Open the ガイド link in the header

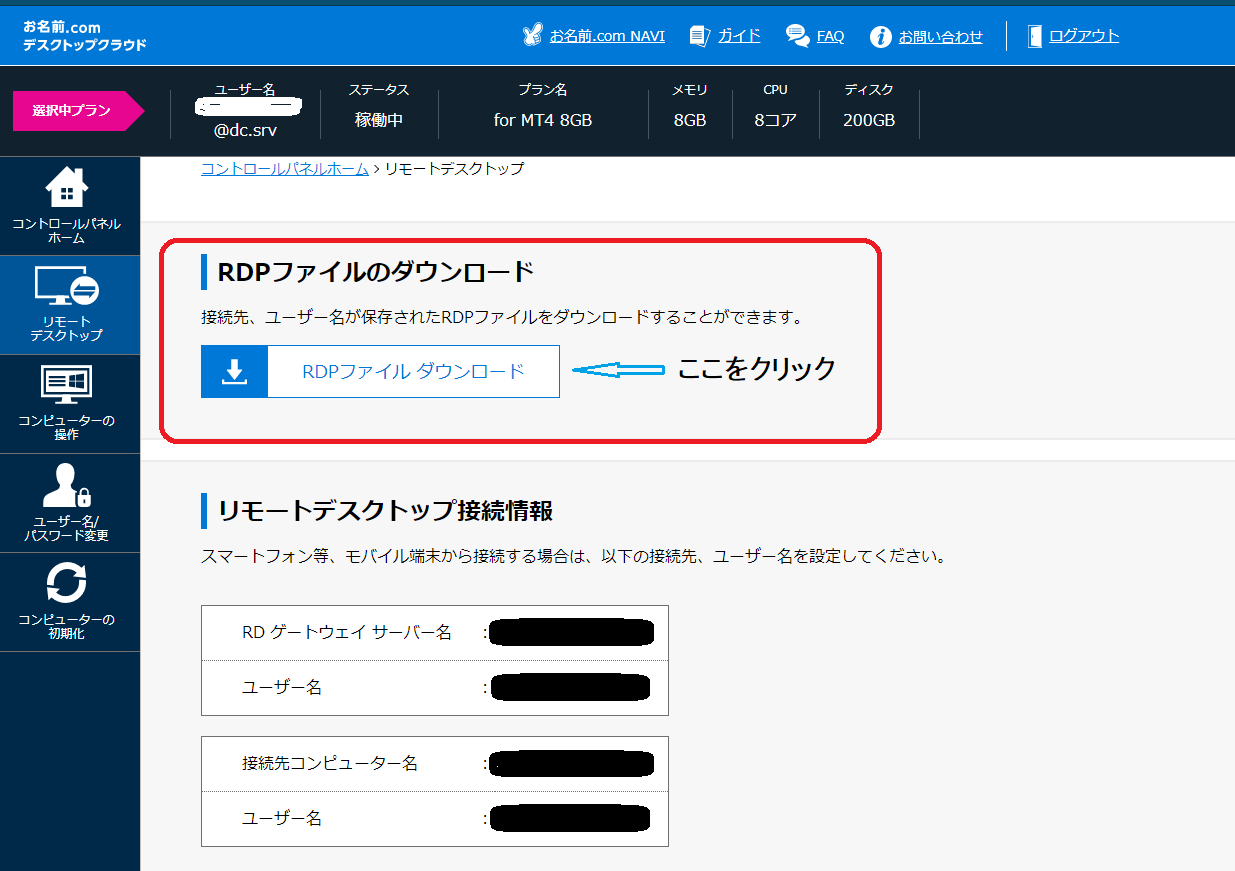[739, 36]
